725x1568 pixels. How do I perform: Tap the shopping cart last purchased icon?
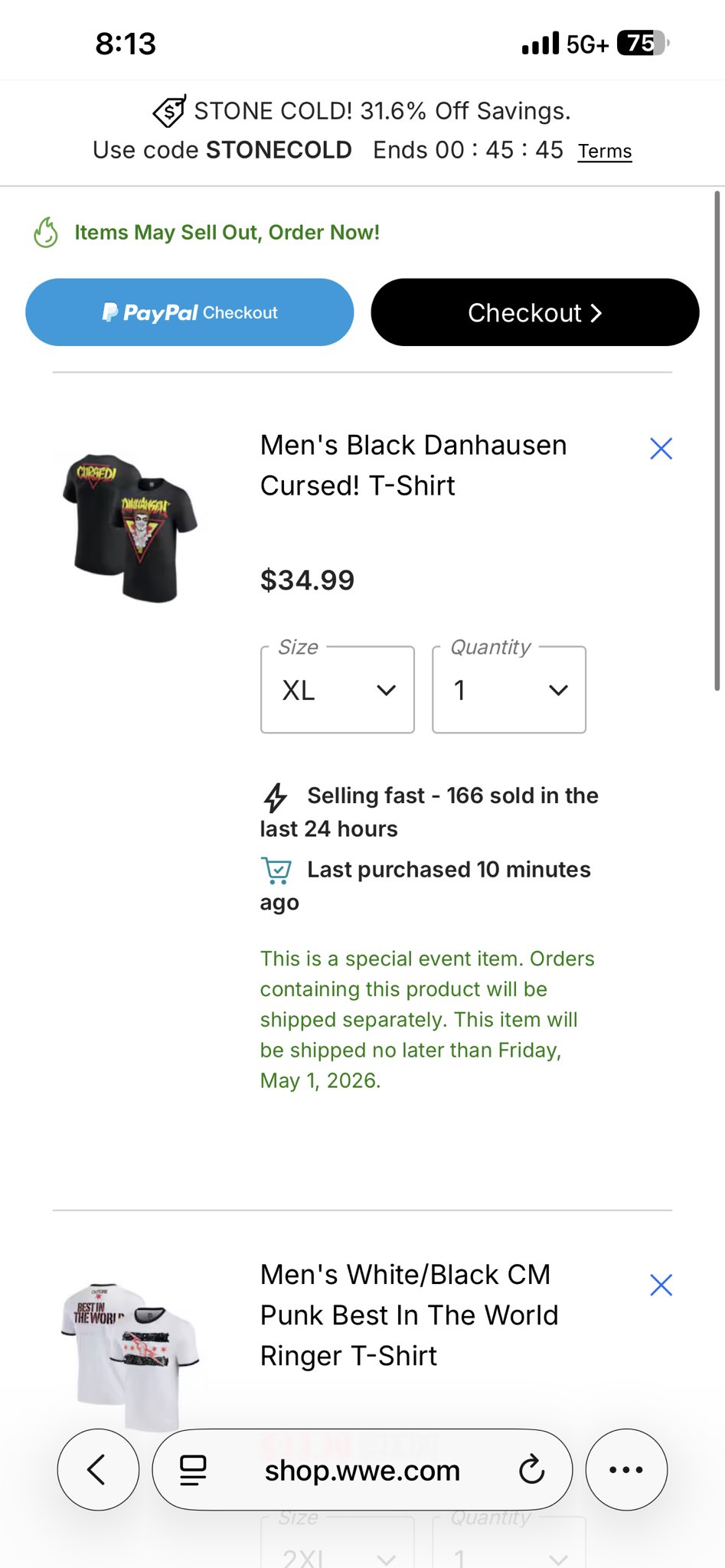pos(276,871)
